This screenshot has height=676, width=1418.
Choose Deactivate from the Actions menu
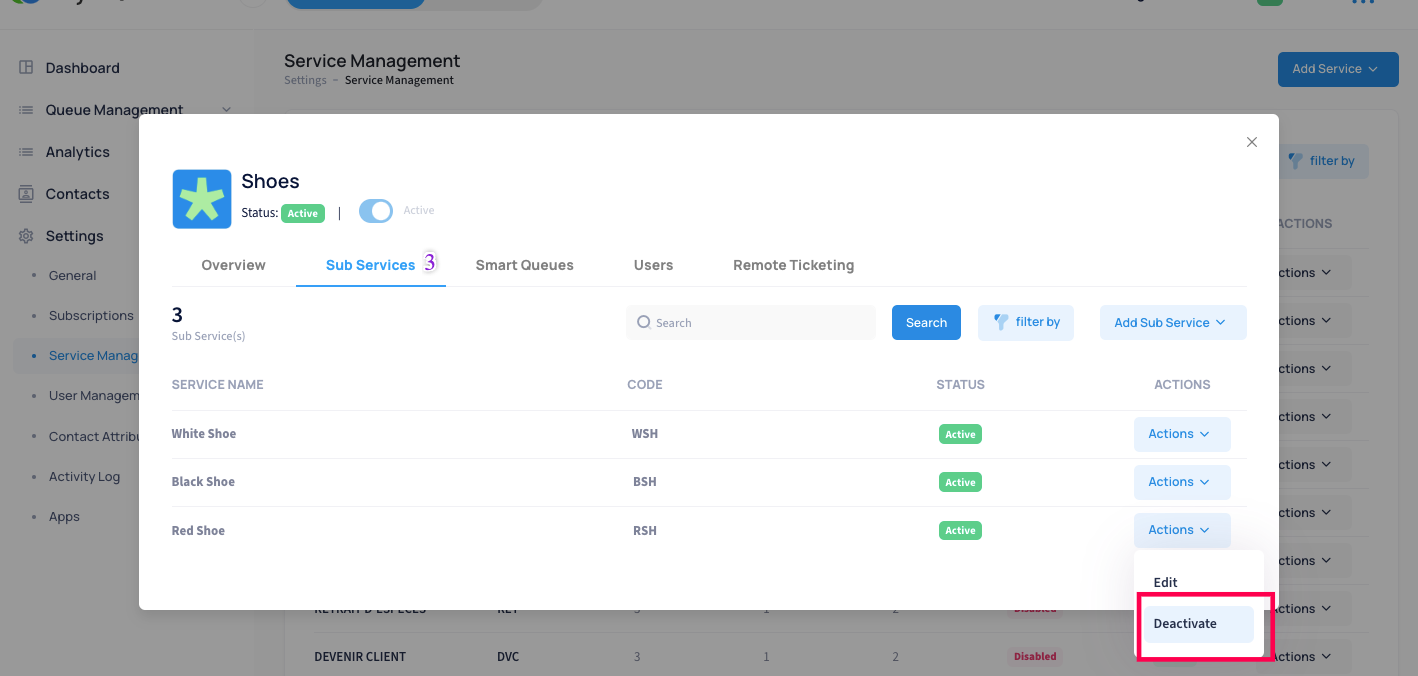point(1198,624)
